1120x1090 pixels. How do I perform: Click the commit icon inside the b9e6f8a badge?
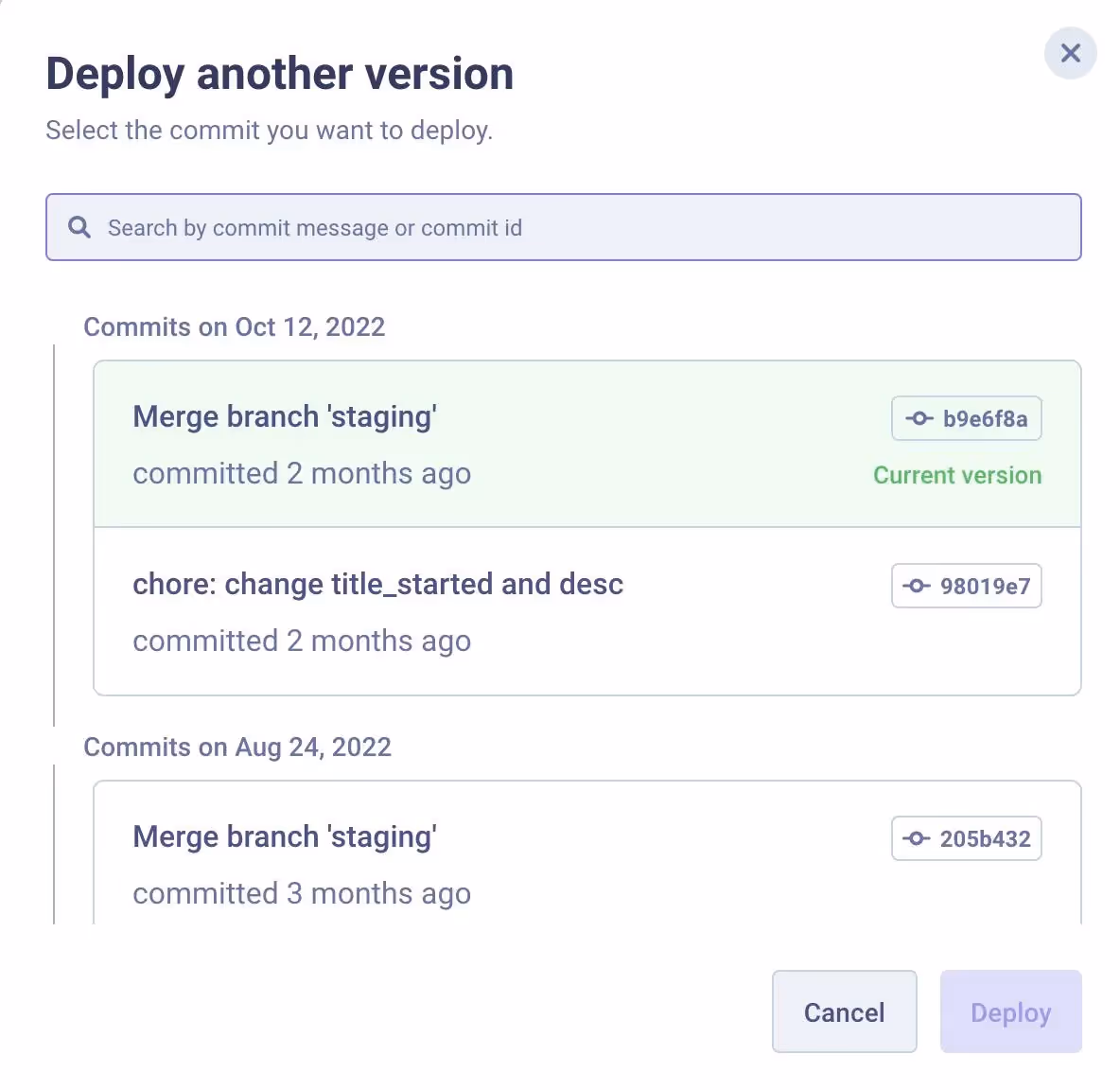[919, 418]
